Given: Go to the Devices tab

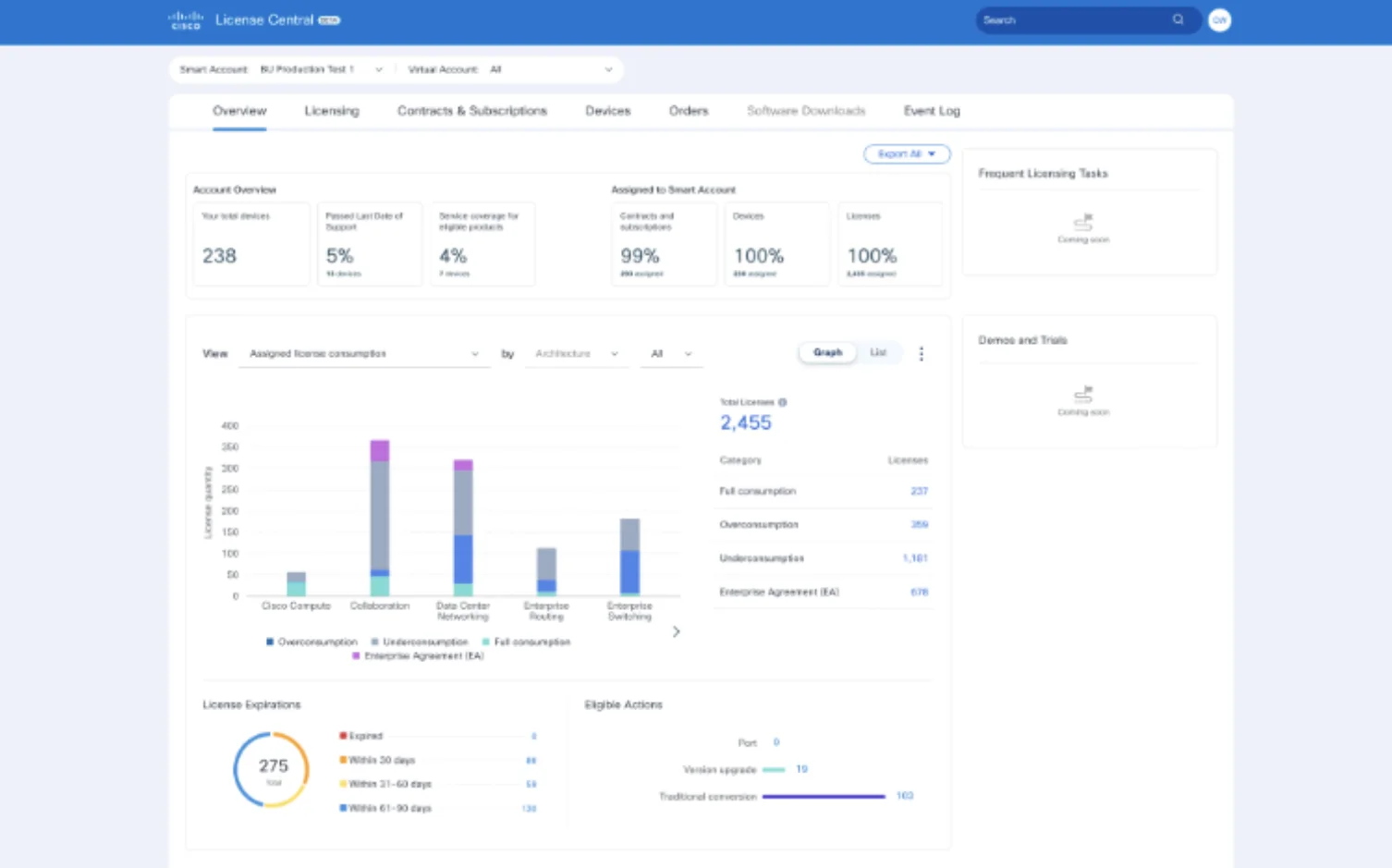Looking at the screenshot, I should click(608, 111).
